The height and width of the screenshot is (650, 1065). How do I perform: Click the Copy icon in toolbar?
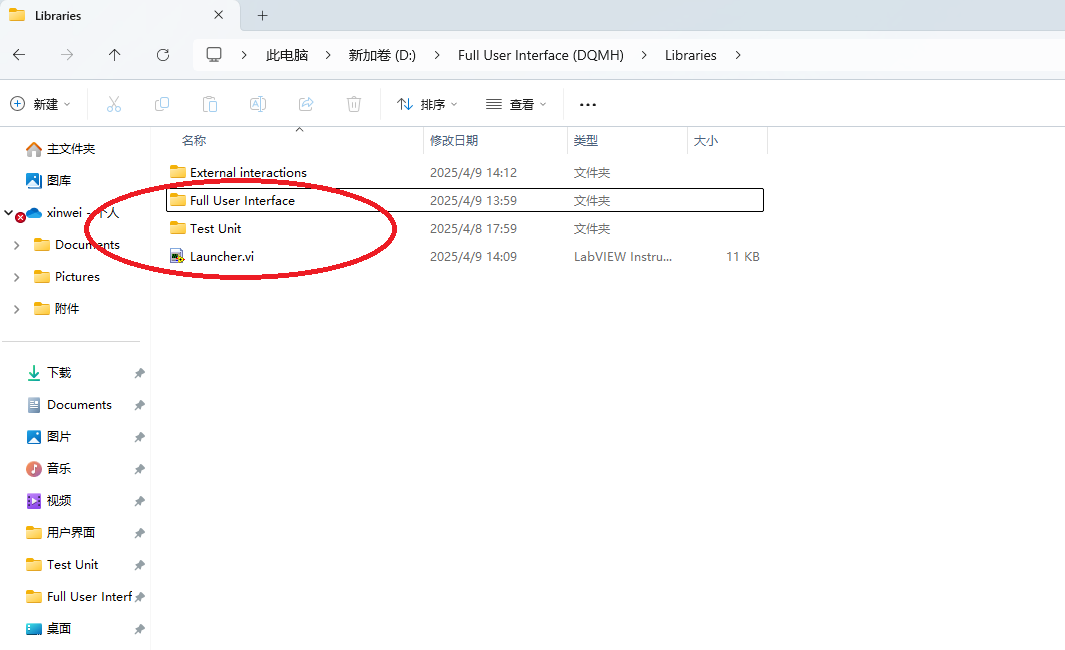(x=161, y=104)
